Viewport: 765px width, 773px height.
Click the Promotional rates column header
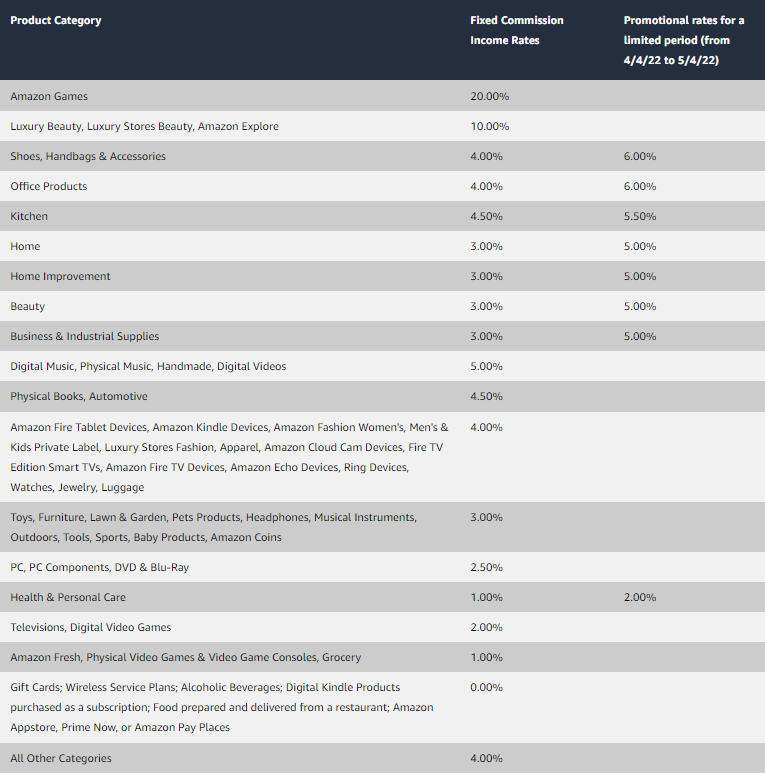click(x=684, y=40)
